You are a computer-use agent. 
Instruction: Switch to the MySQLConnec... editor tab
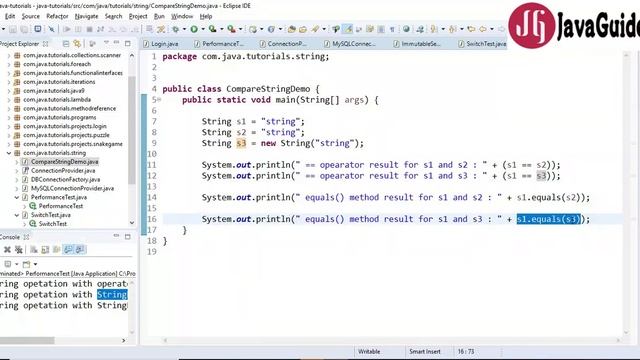pyautogui.click(x=349, y=44)
